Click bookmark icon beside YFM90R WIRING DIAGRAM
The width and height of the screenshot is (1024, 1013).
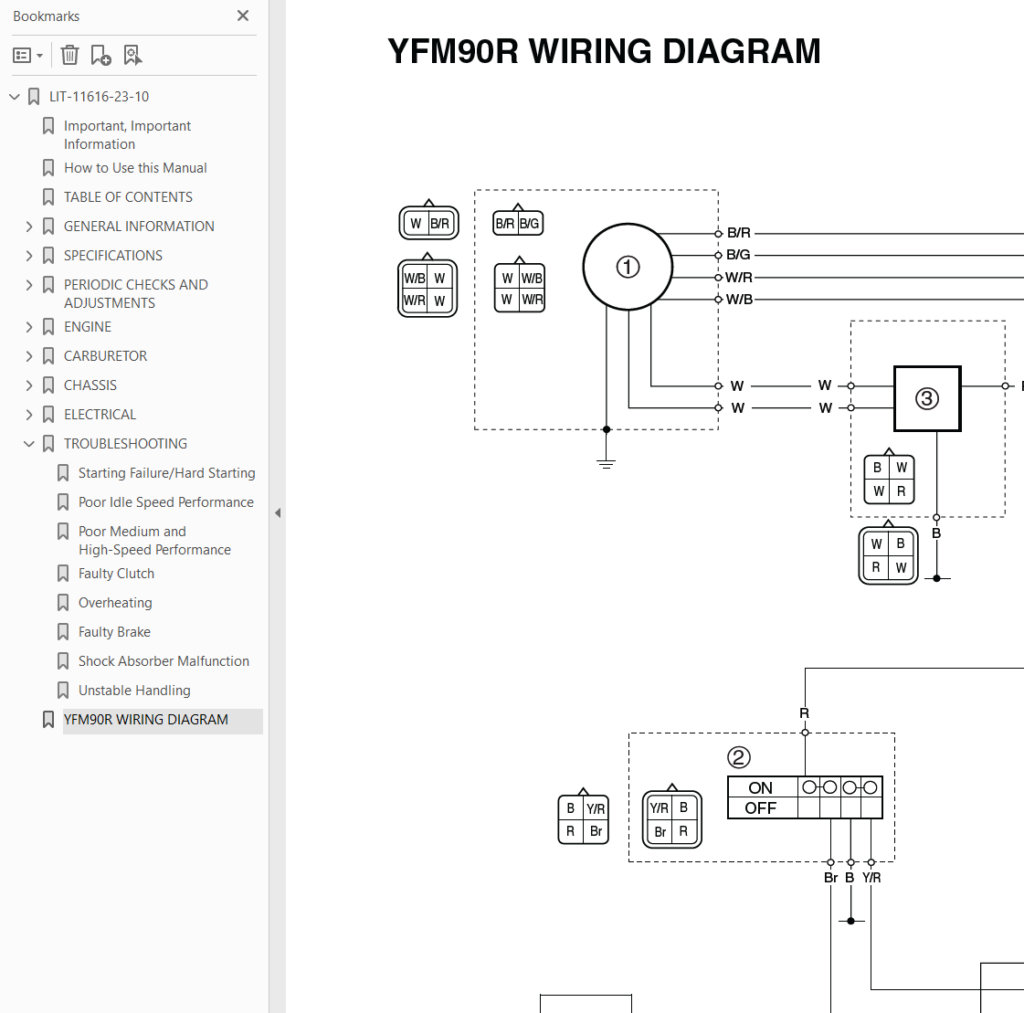pyautogui.click(x=48, y=720)
